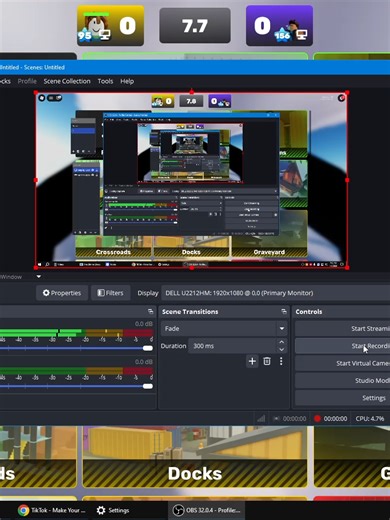Open the source Filters dialog
390x520 pixels.
(110, 293)
